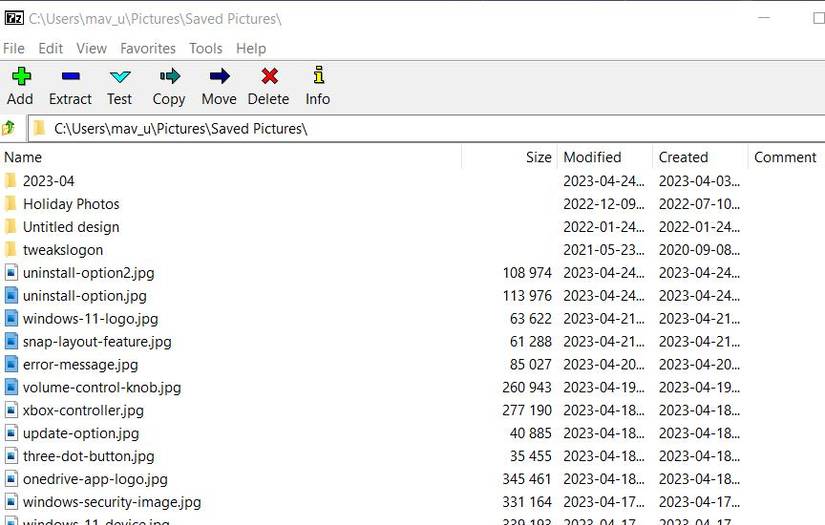The width and height of the screenshot is (825, 525).
Task: Click the size value 35 455
Action: (x=530, y=456)
